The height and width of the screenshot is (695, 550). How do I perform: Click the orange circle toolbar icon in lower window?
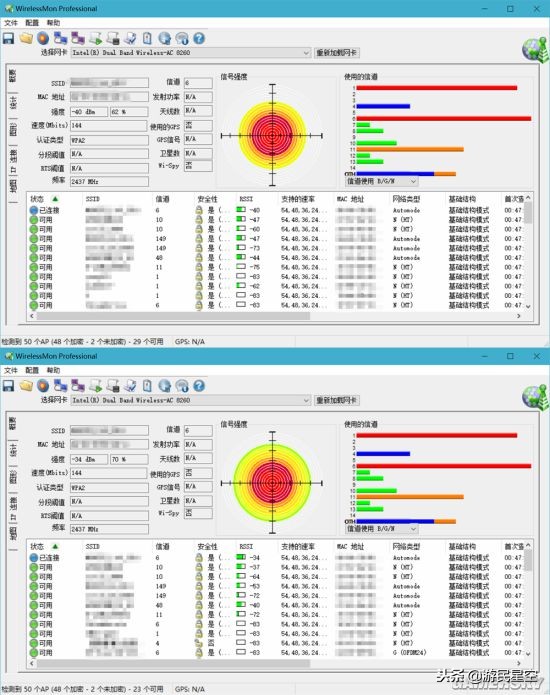(x=43, y=386)
